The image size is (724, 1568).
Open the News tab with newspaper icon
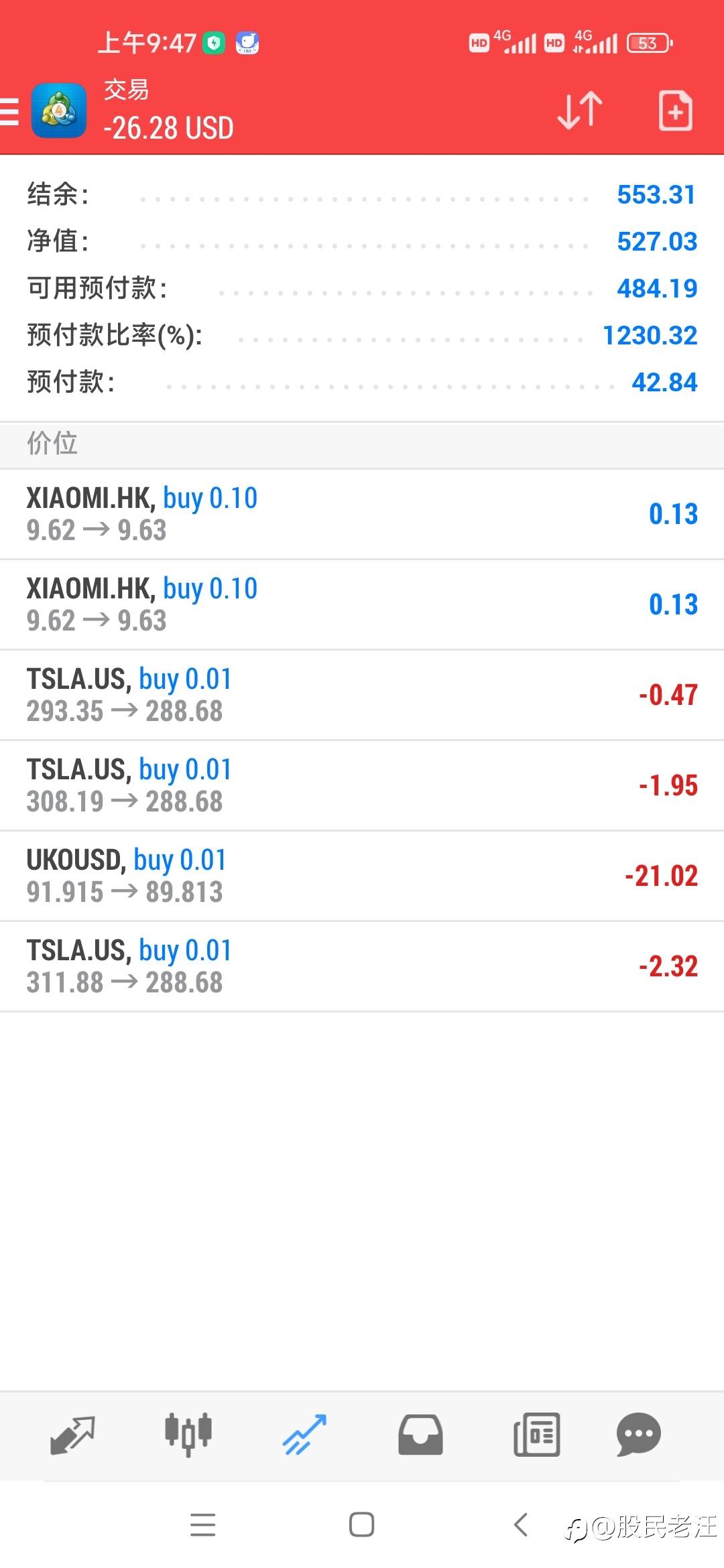coord(536,1435)
